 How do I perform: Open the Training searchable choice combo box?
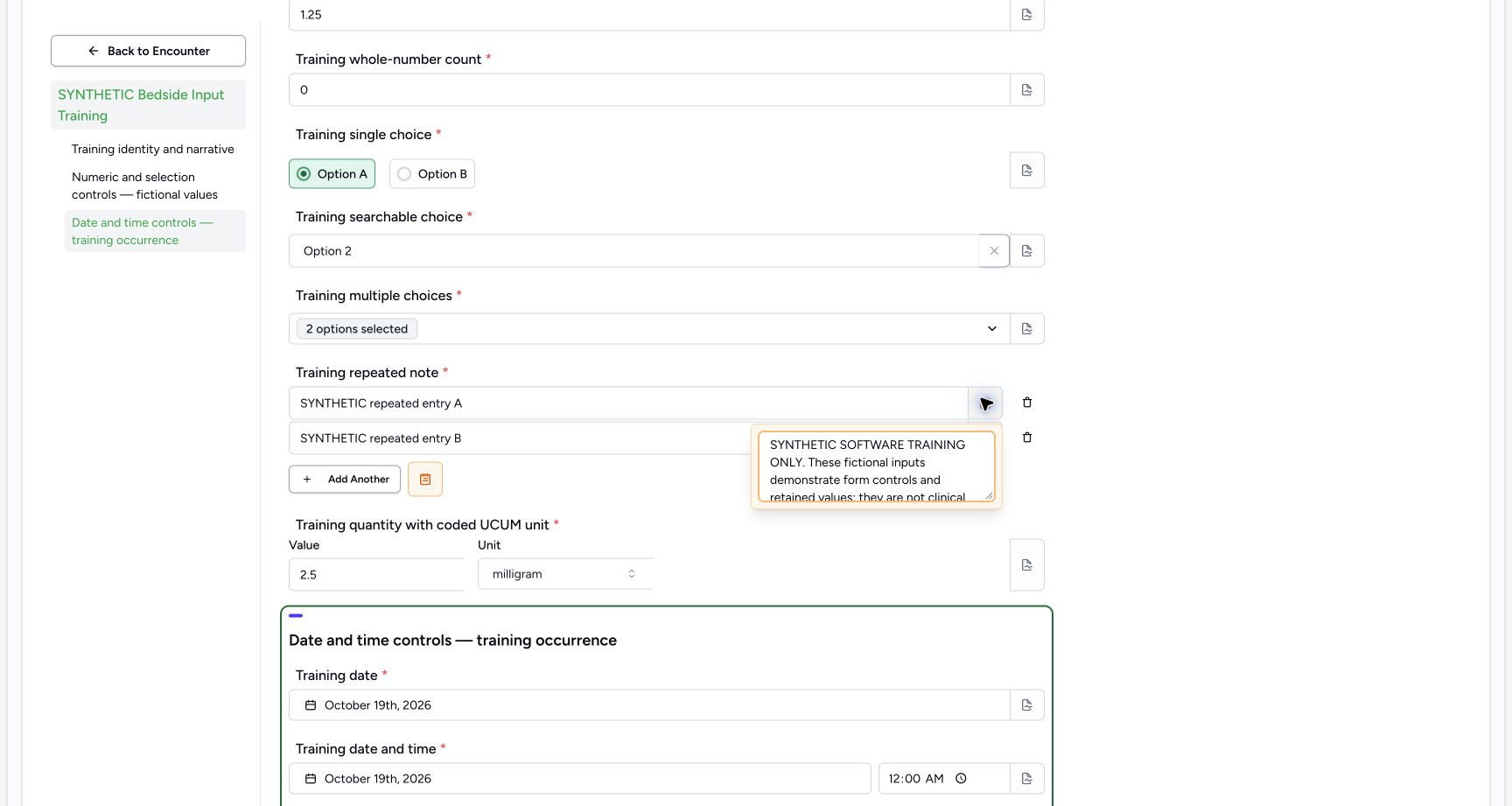(634, 251)
